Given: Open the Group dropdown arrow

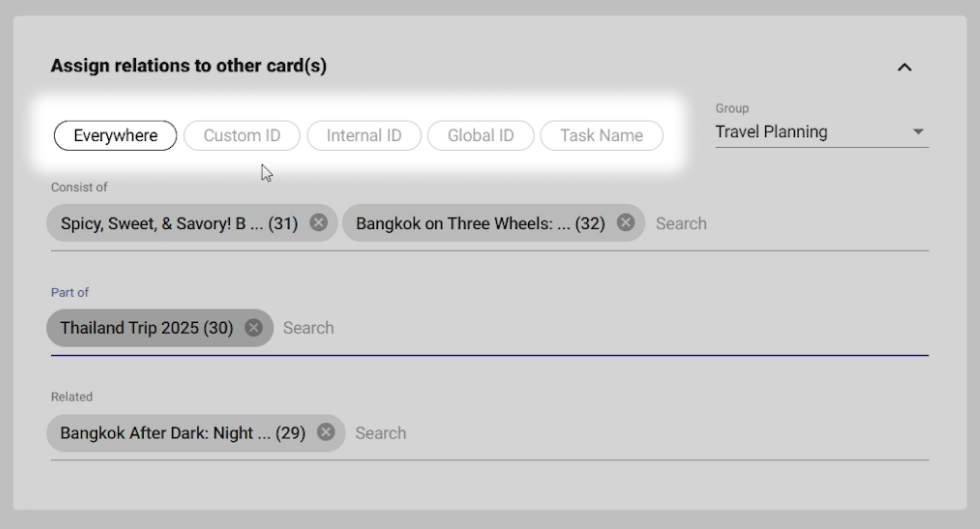Looking at the screenshot, I should [918, 132].
